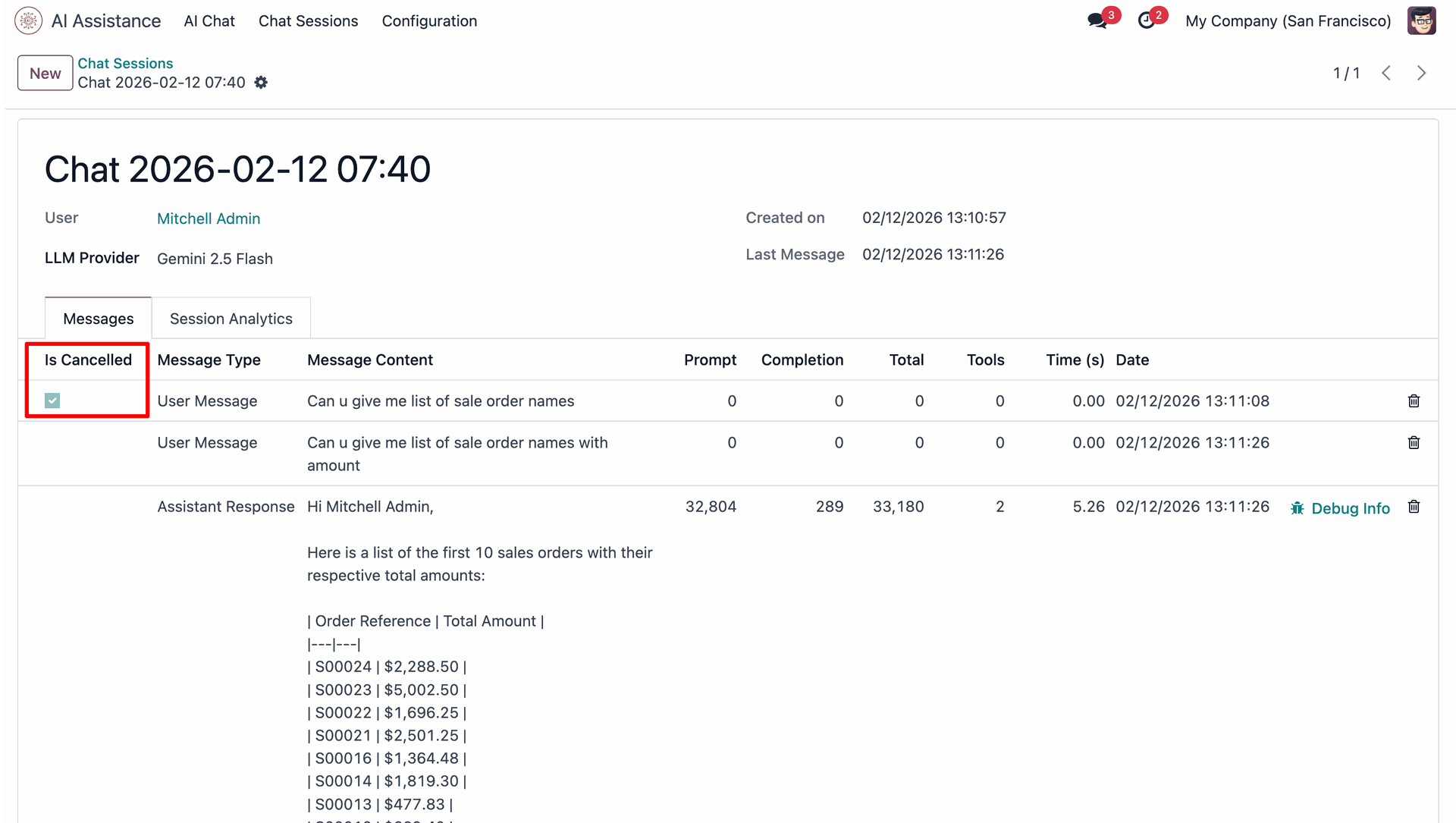The image size is (1456, 823).
Task: Click the gear icon beside chat title
Action: click(x=261, y=83)
